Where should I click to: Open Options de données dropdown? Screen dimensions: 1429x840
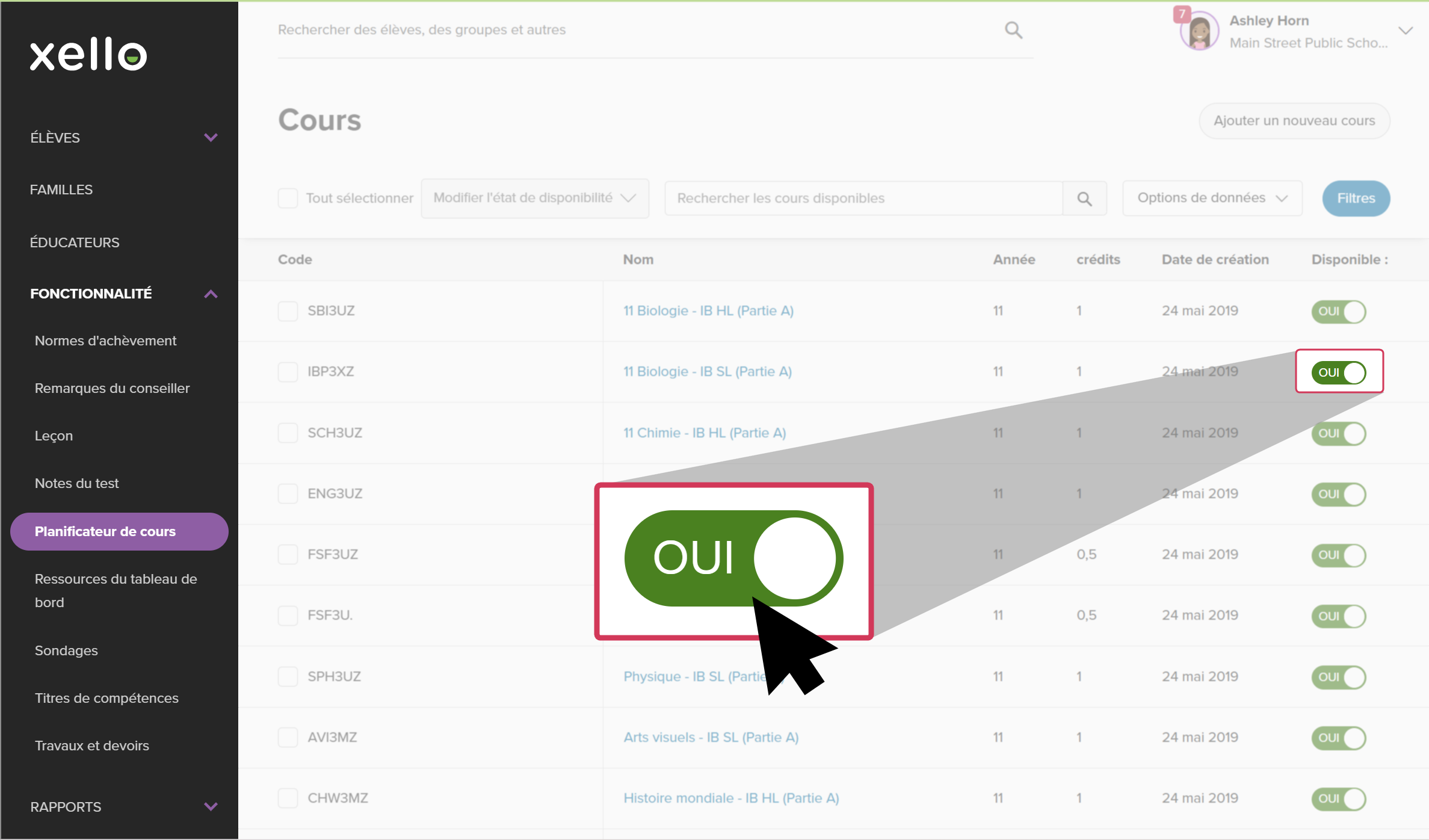tap(1212, 198)
